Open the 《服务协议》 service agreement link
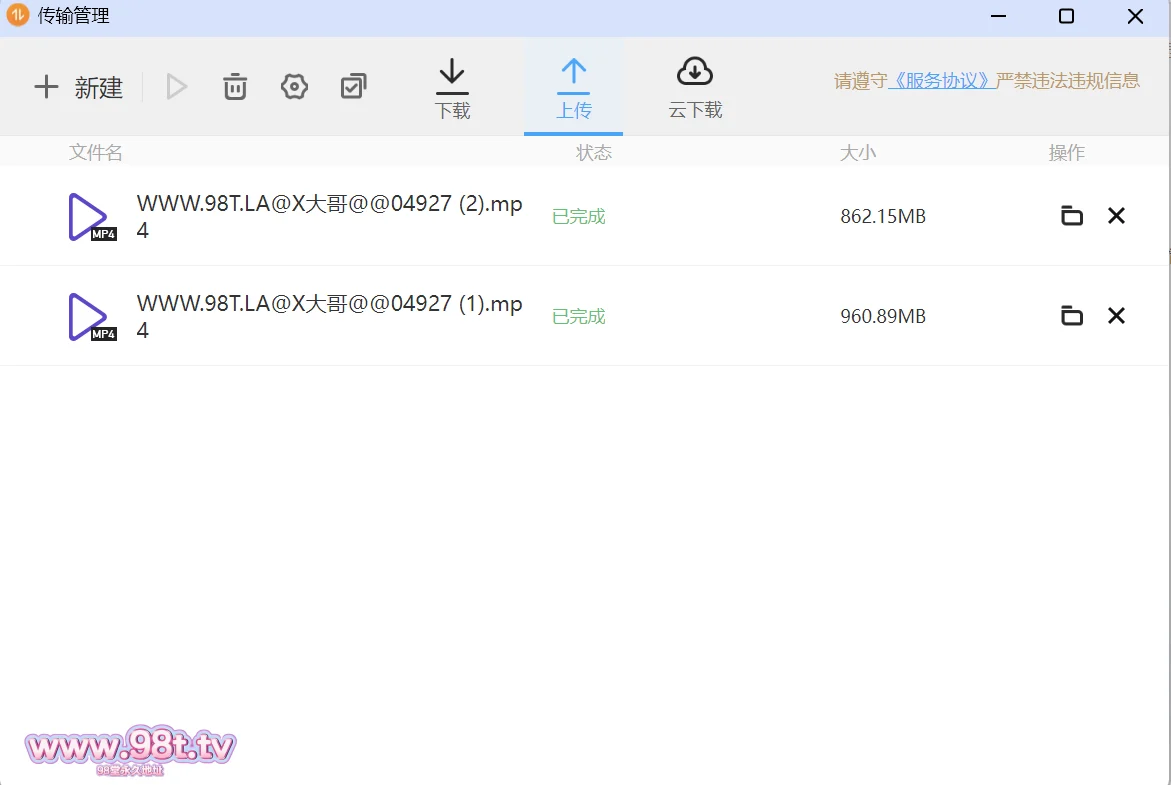This screenshot has height=785, width=1171. click(x=941, y=81)
